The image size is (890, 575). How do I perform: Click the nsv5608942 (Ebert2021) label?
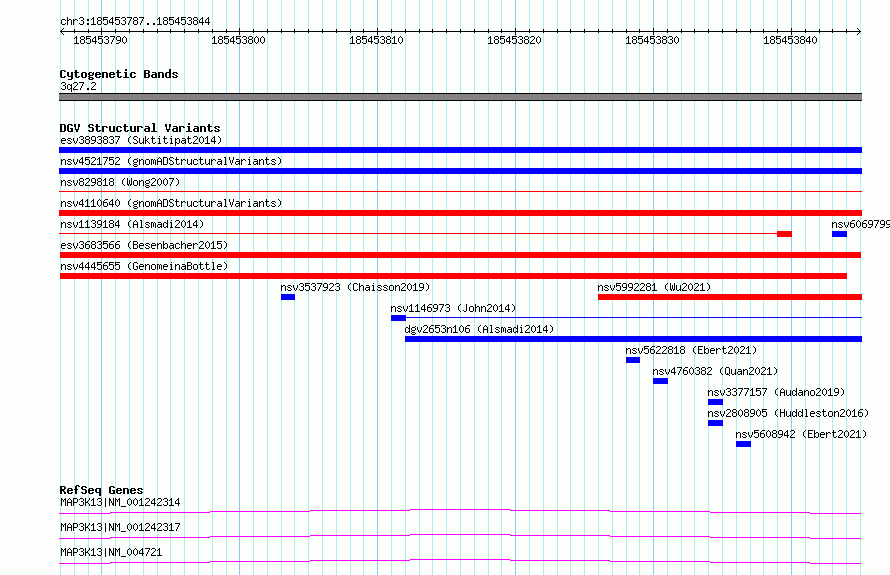click(x=801, y=434)
